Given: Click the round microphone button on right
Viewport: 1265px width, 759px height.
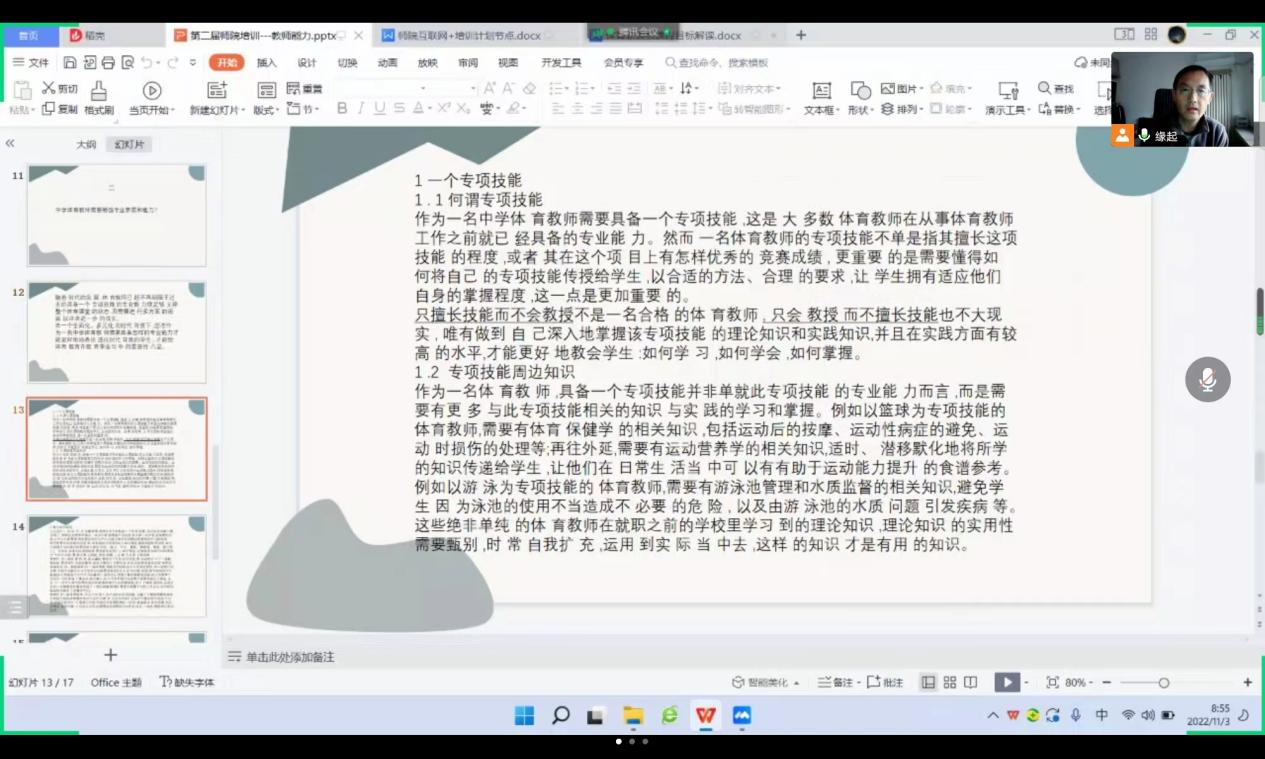Looking at the screenshot, I should point(1207,380).
